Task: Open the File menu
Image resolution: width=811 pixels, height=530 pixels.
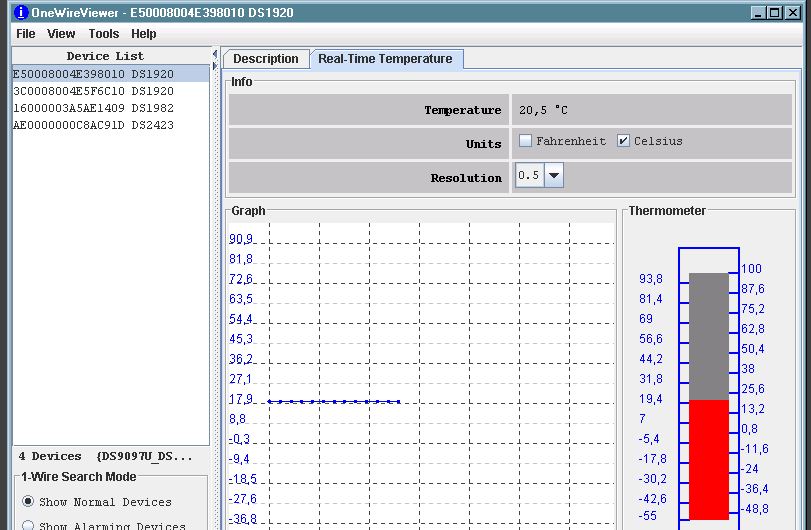Action: tap(25, 34)
